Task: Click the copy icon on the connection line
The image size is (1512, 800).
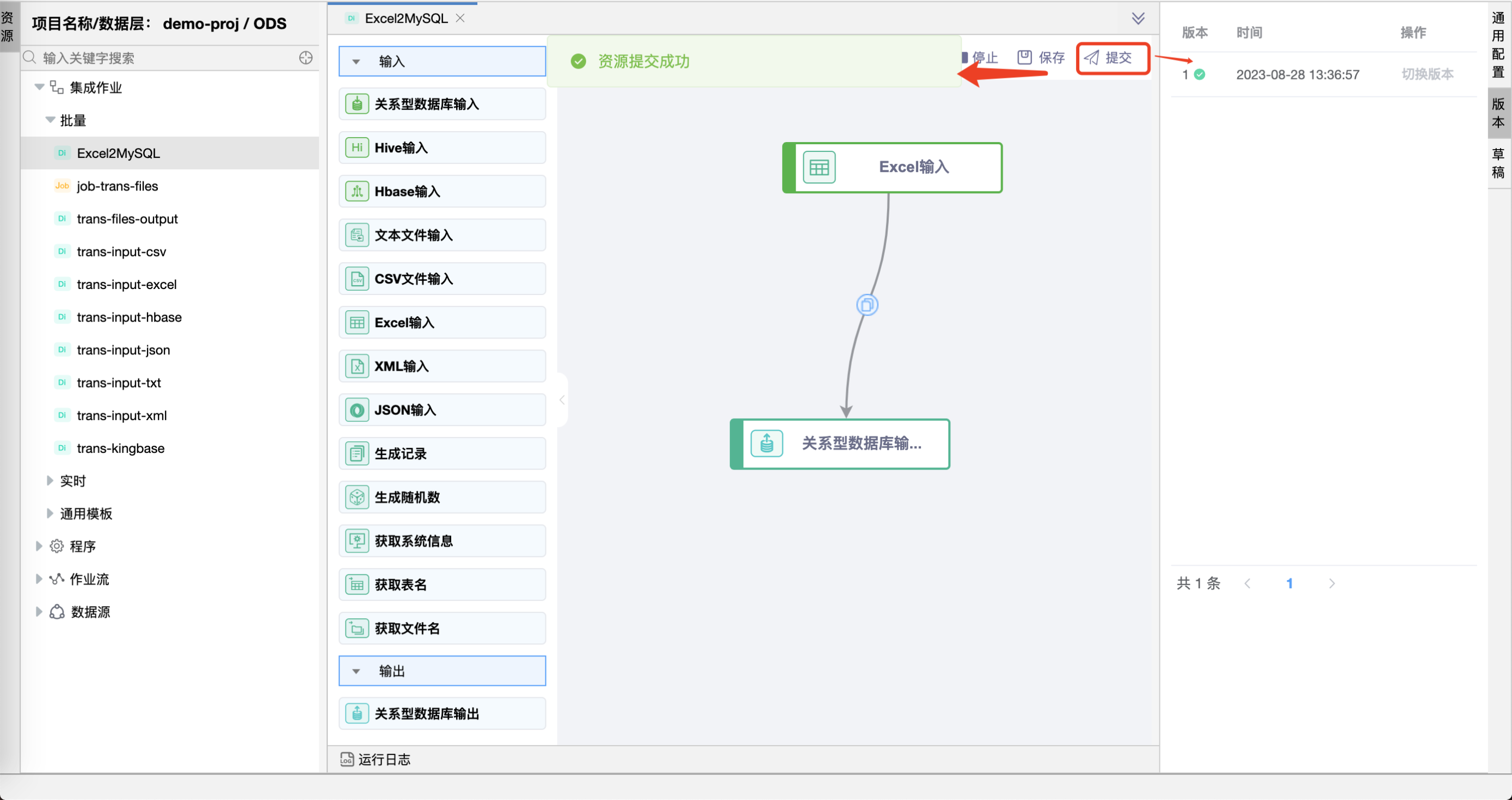Action: coord(867,305)
